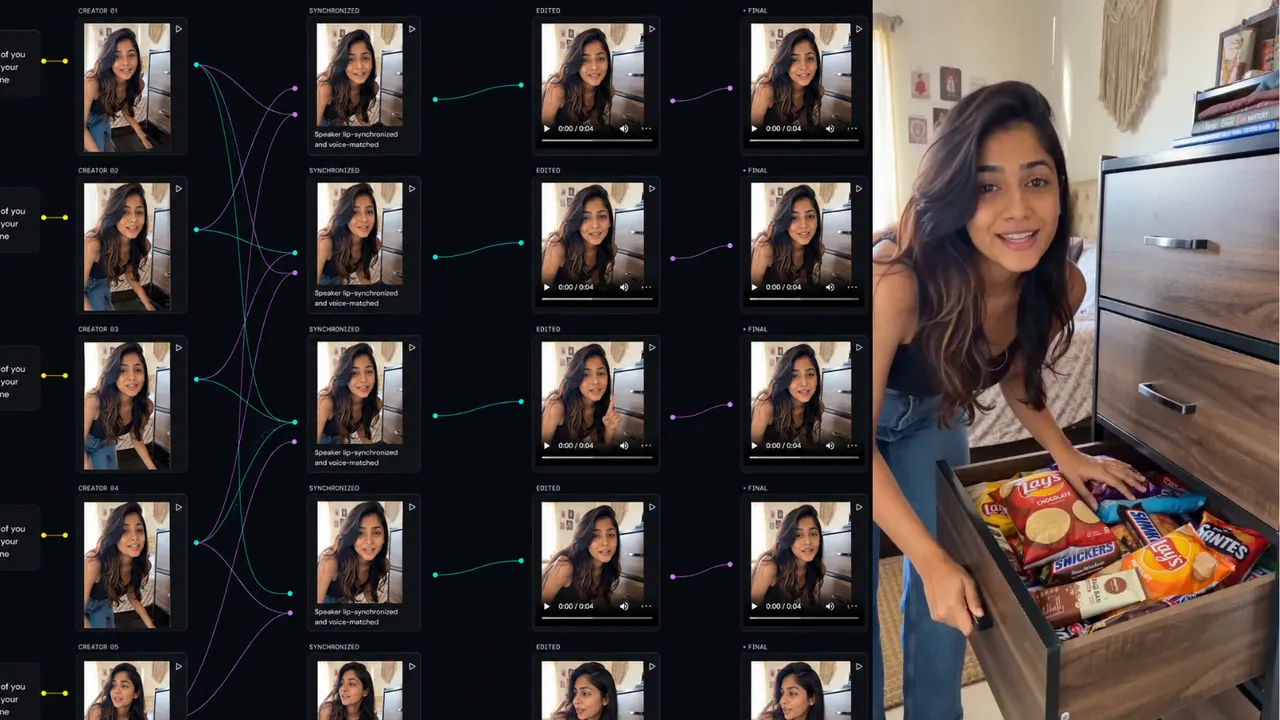Viewport: 1280px width, 720px height.
Task: Click the corner play icon on Creator 03 row's Final card
Action: [859, 347]
